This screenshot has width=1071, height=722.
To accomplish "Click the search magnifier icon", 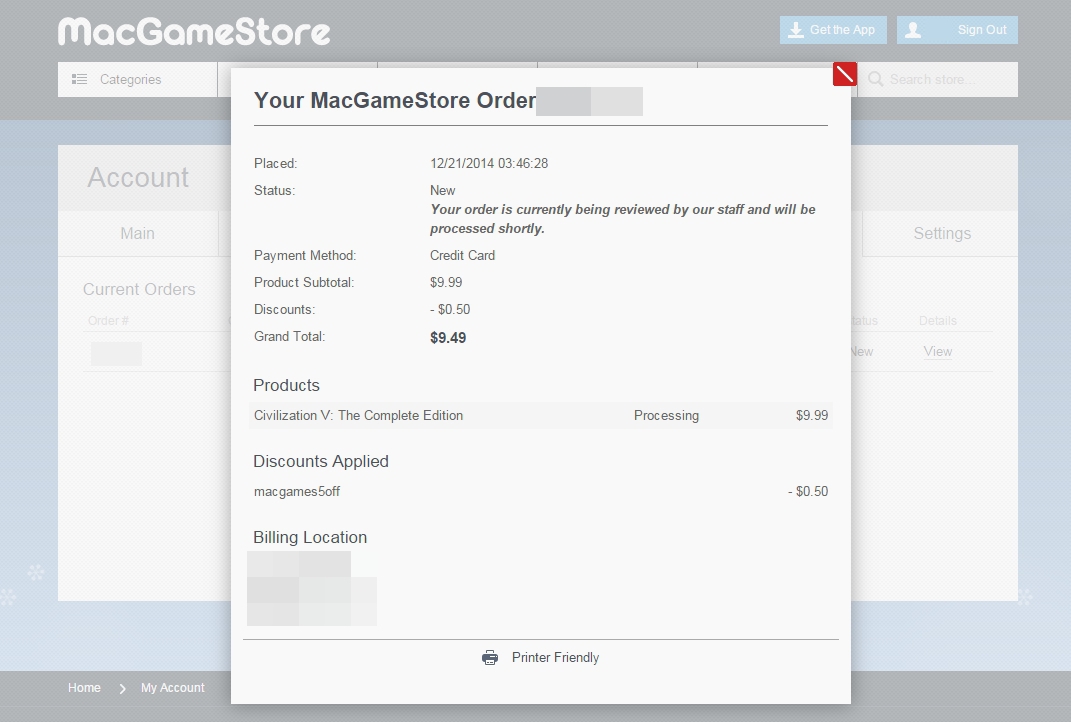I will click(x=875, y=79).
